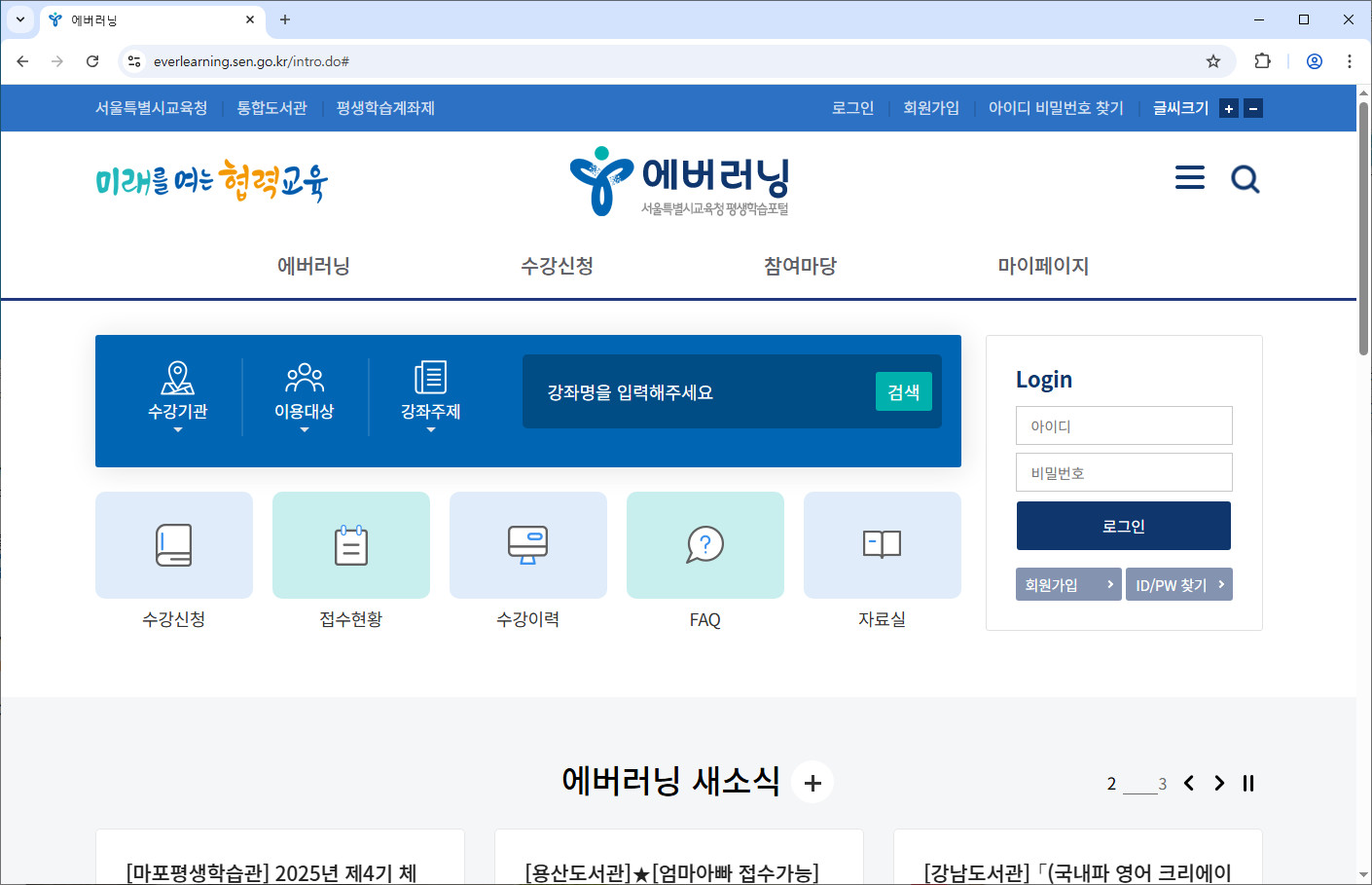Decrease font size with minus button
The height and width of the screenshot is (885, 1372).
[x=1253, y=109]
